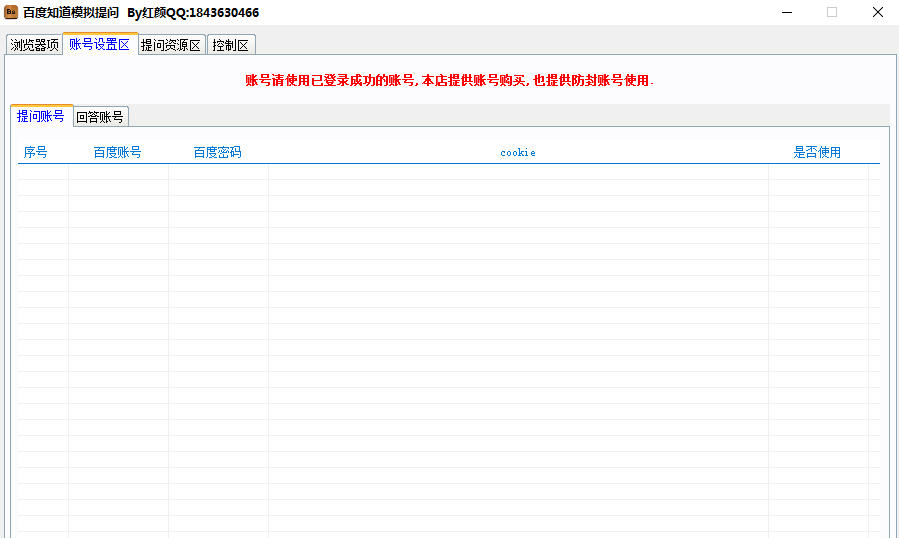Click the window title 百度知道模拟提问
Viewport: 901px width, 538px height.
tap(71, 13)
